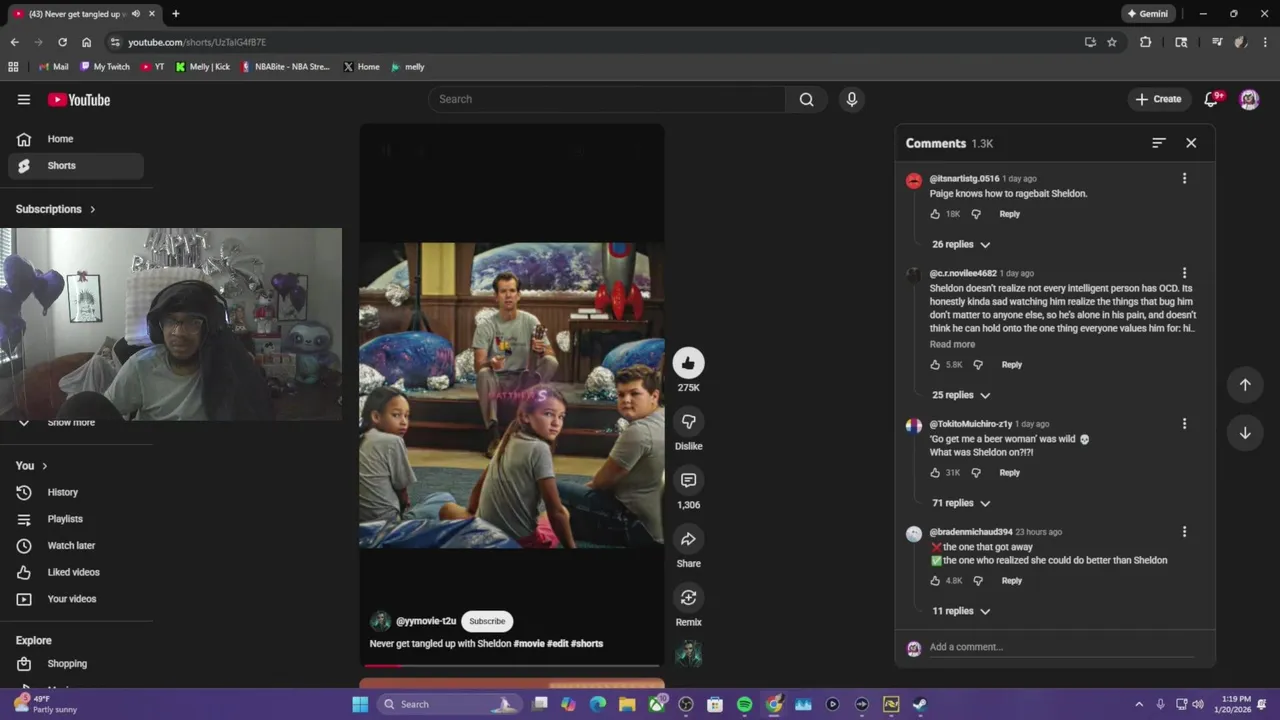Image resolution: width=1280 pixels, height=720 pixels.
Task: Click the Create button
Action: point(1159,99)
